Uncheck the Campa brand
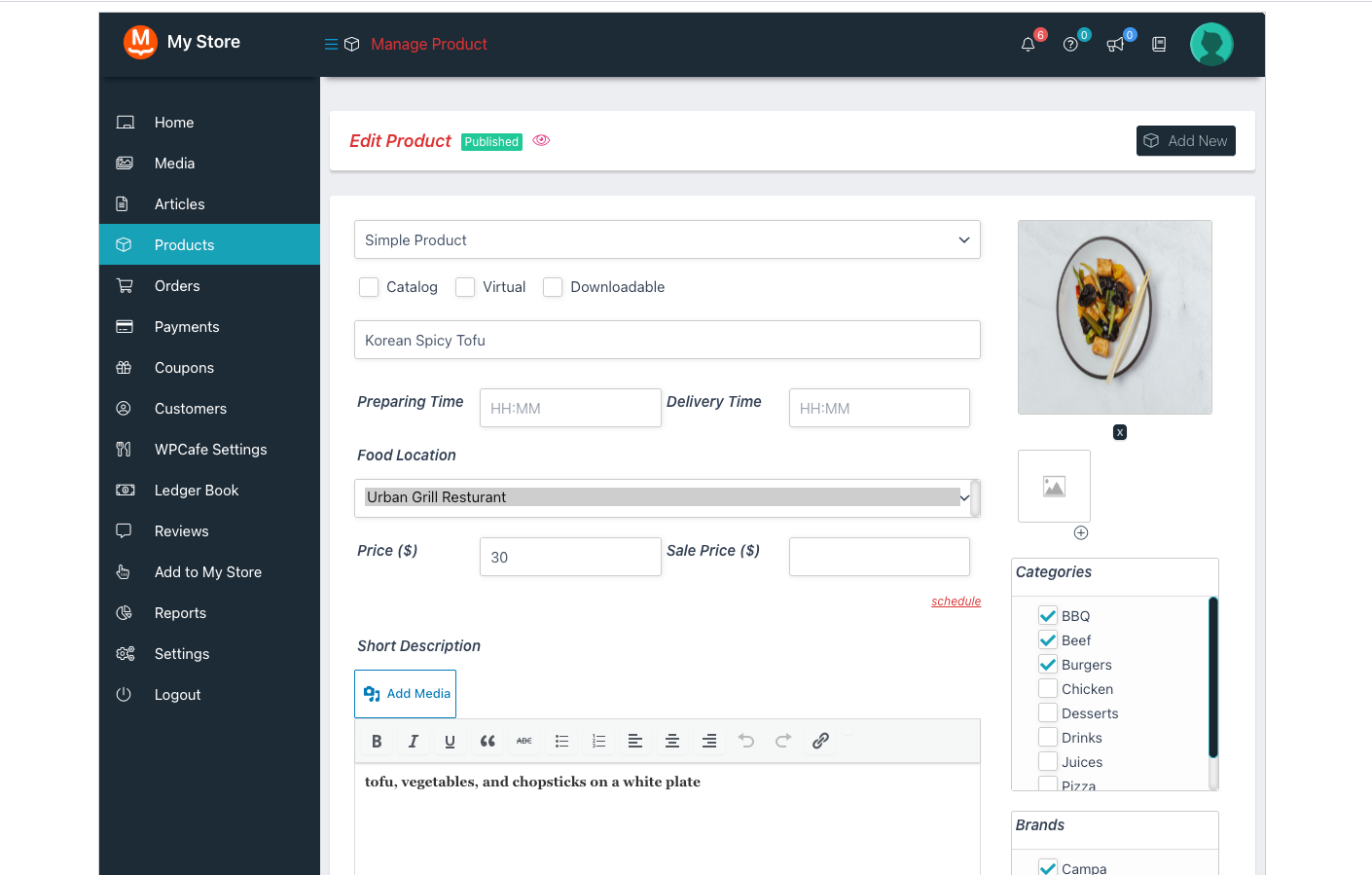 point(1048,867)
